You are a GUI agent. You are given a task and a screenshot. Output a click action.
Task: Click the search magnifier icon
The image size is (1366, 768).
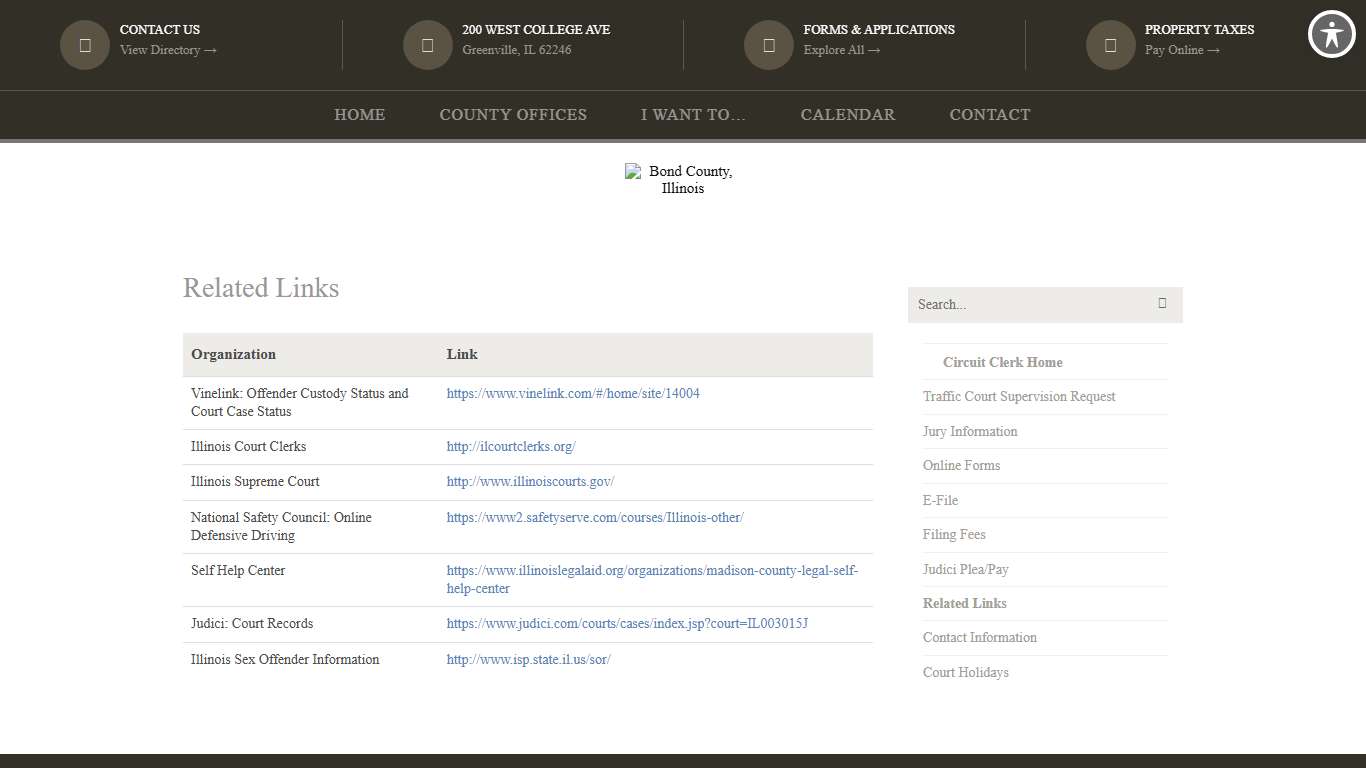pyautogui.click(x=1162, y=304)
